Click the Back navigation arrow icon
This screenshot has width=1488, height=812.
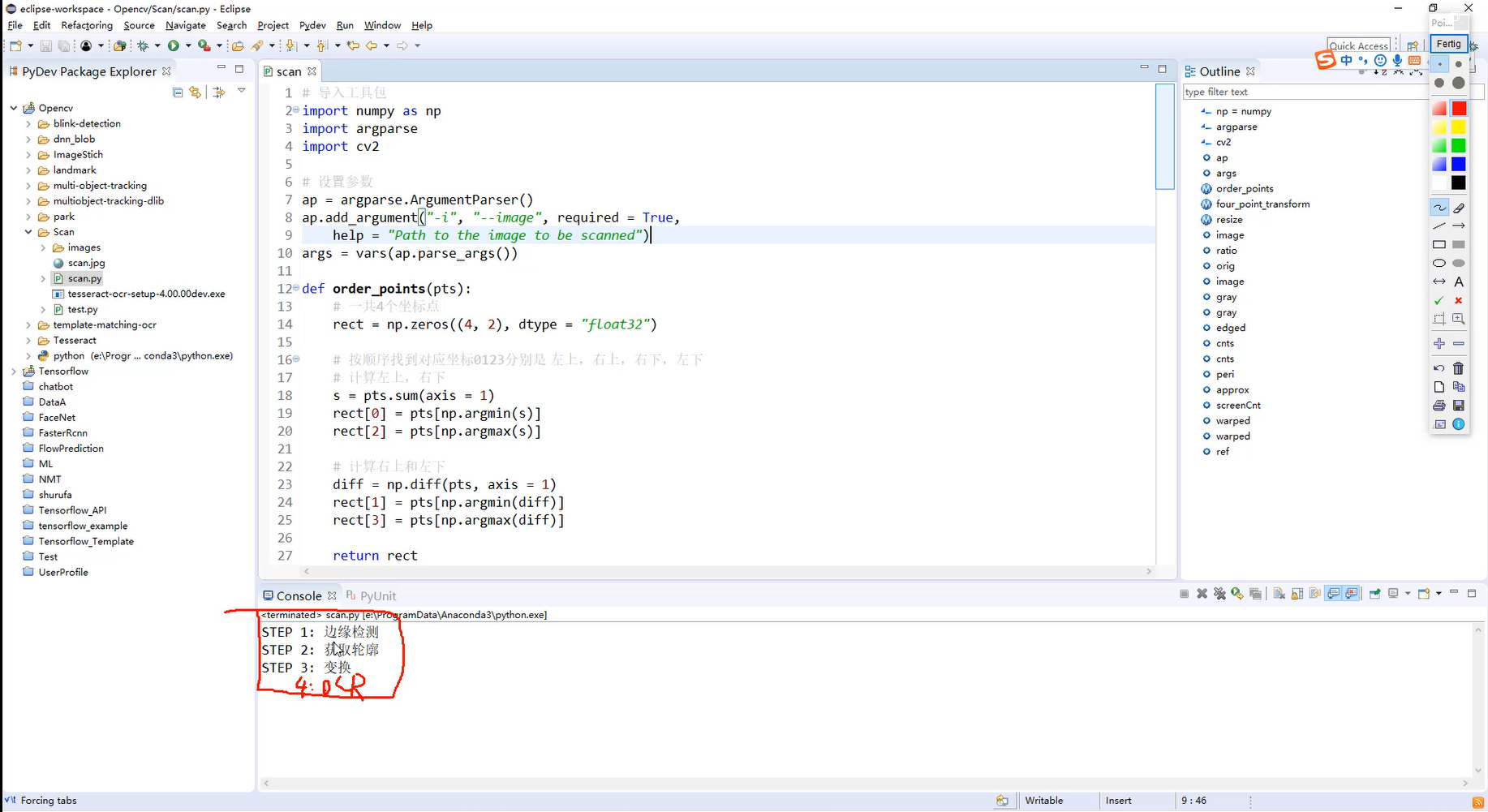click(x=372, y=46)
